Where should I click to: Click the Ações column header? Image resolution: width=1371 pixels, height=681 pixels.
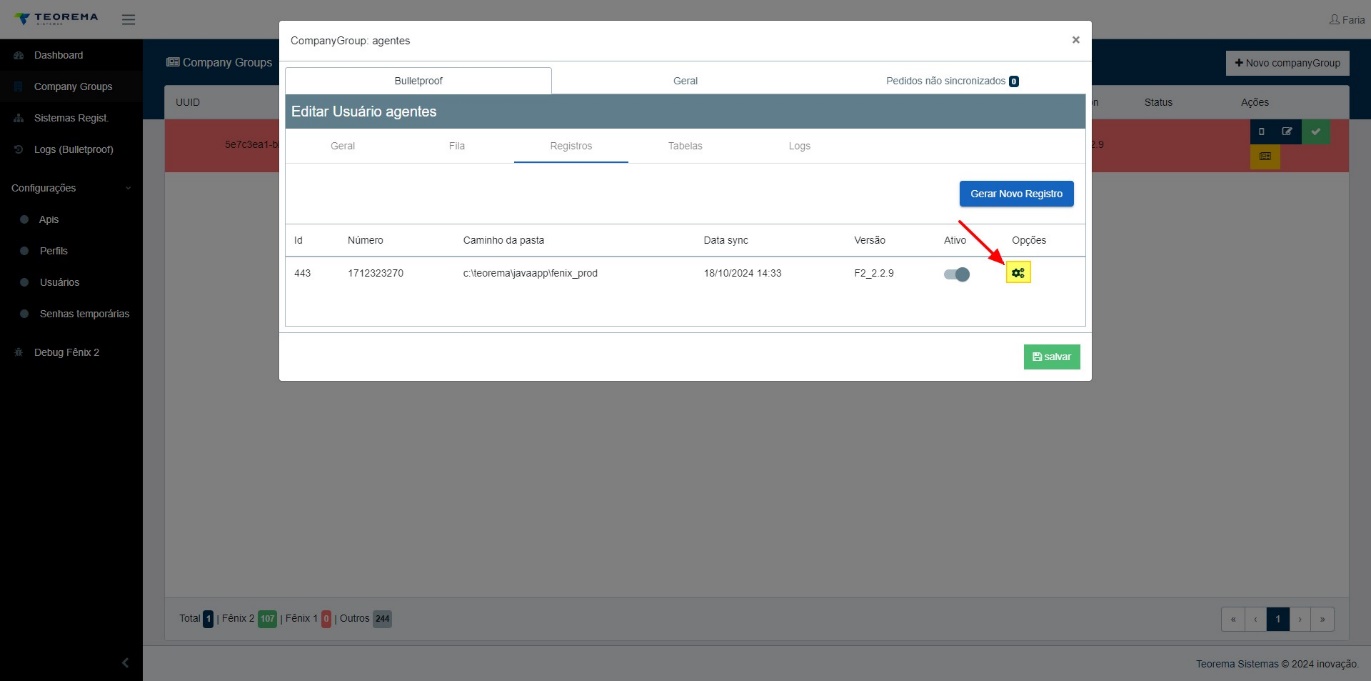click(1255, 102)
